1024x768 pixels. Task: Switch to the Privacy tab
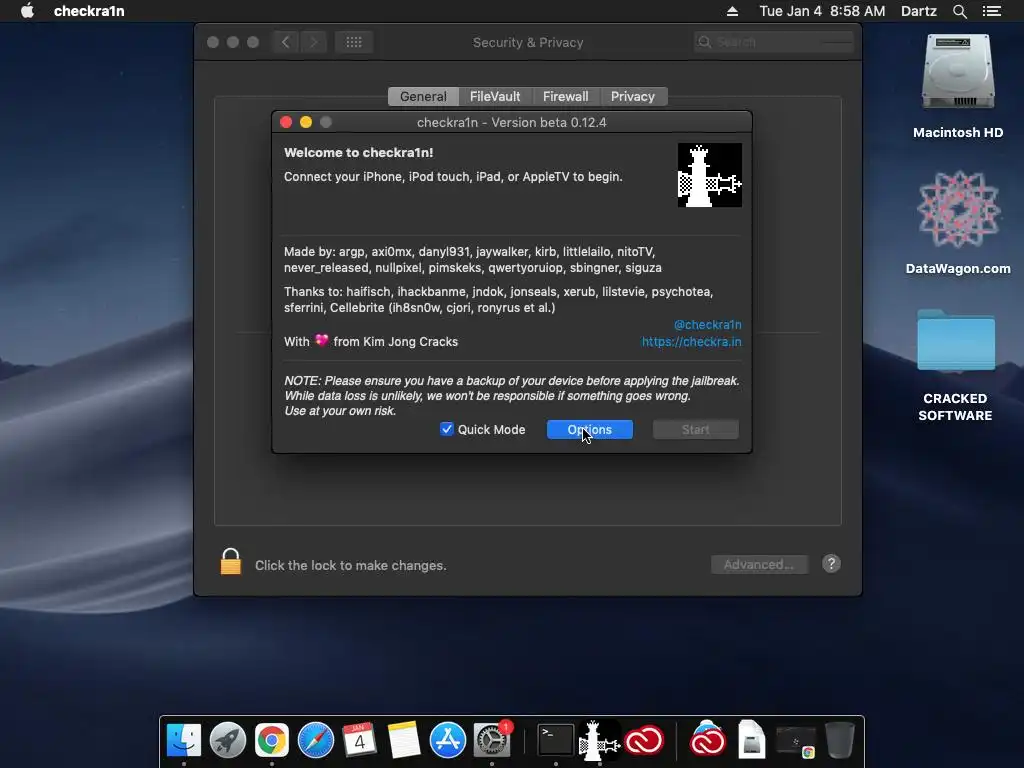click(x=633, y=96)
